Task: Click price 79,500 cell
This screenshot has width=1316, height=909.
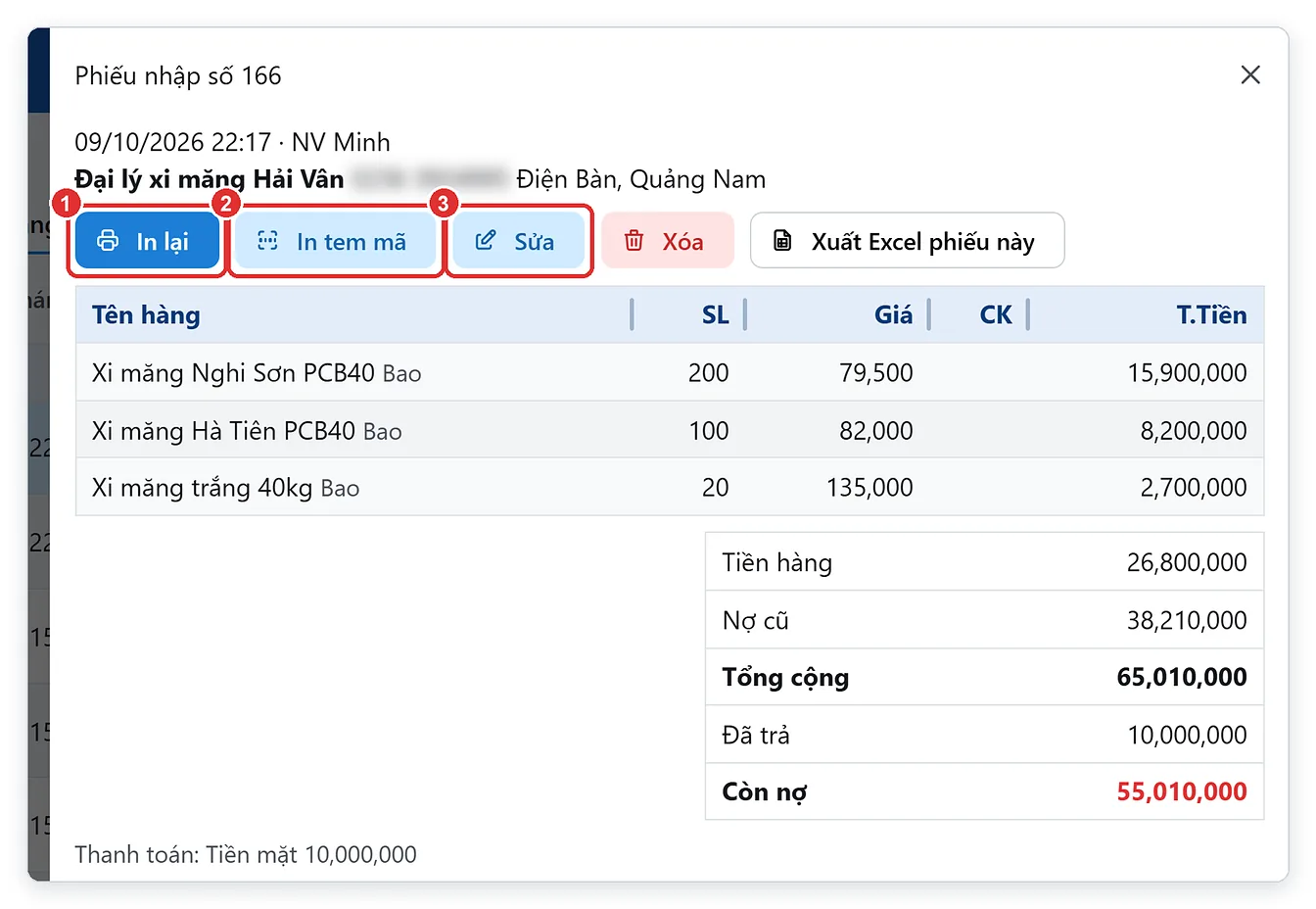Action: (876, 372)
